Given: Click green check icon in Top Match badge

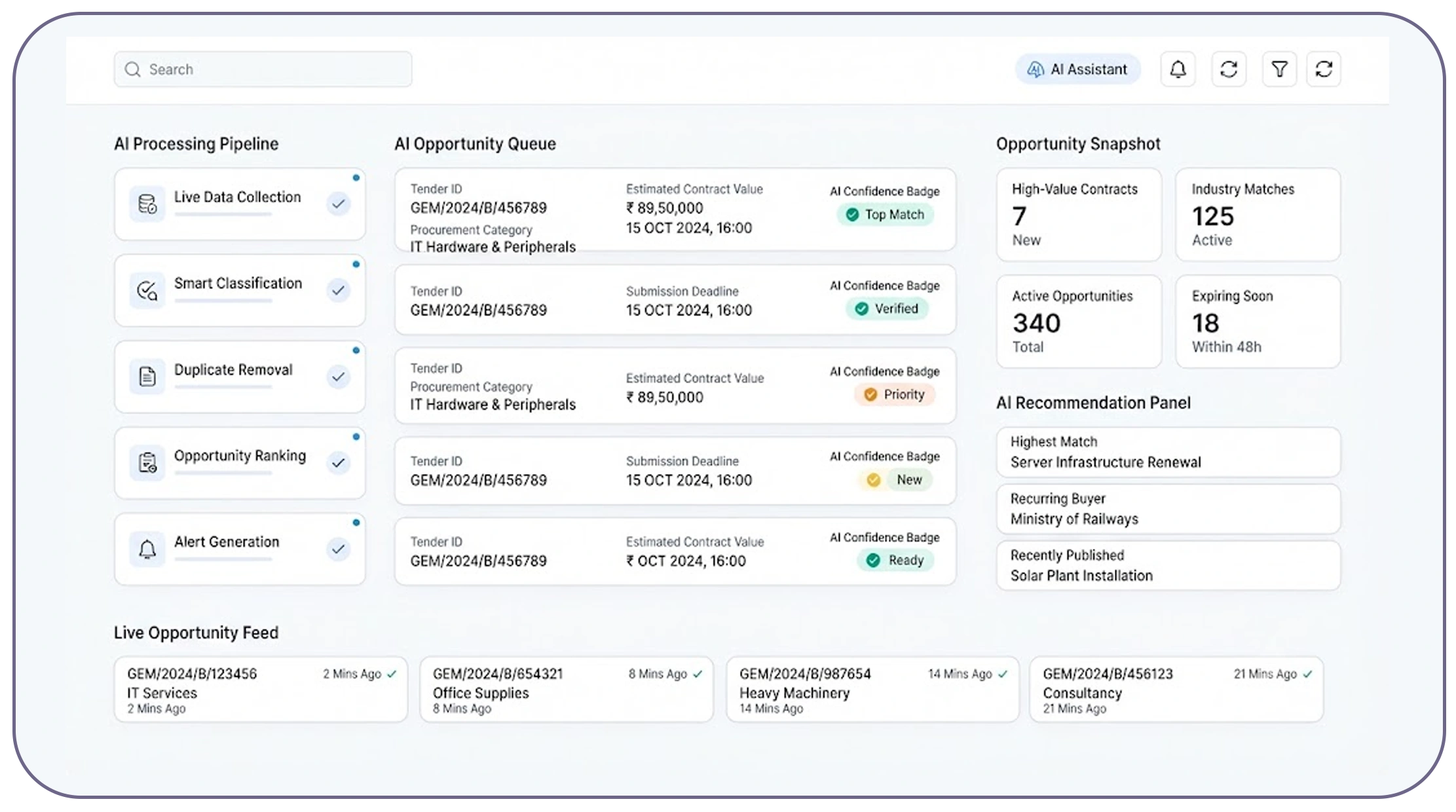Looking at the screenshot, I should (x=851, y=215).
